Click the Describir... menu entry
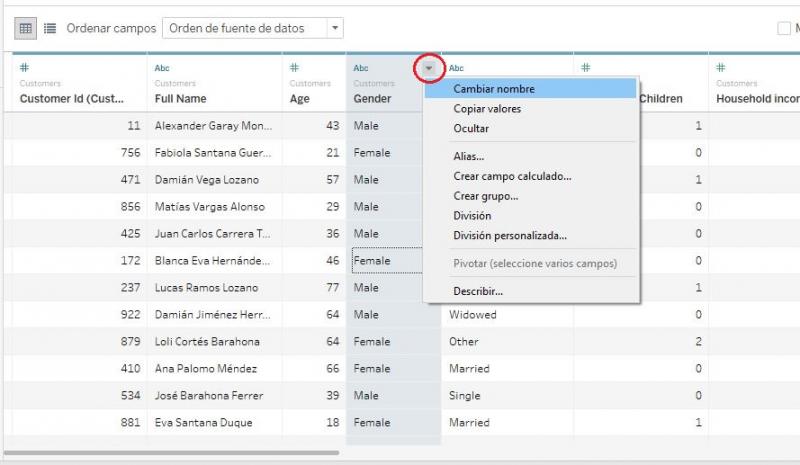This screenshot has width=800, height=465. tap(478, 291)
